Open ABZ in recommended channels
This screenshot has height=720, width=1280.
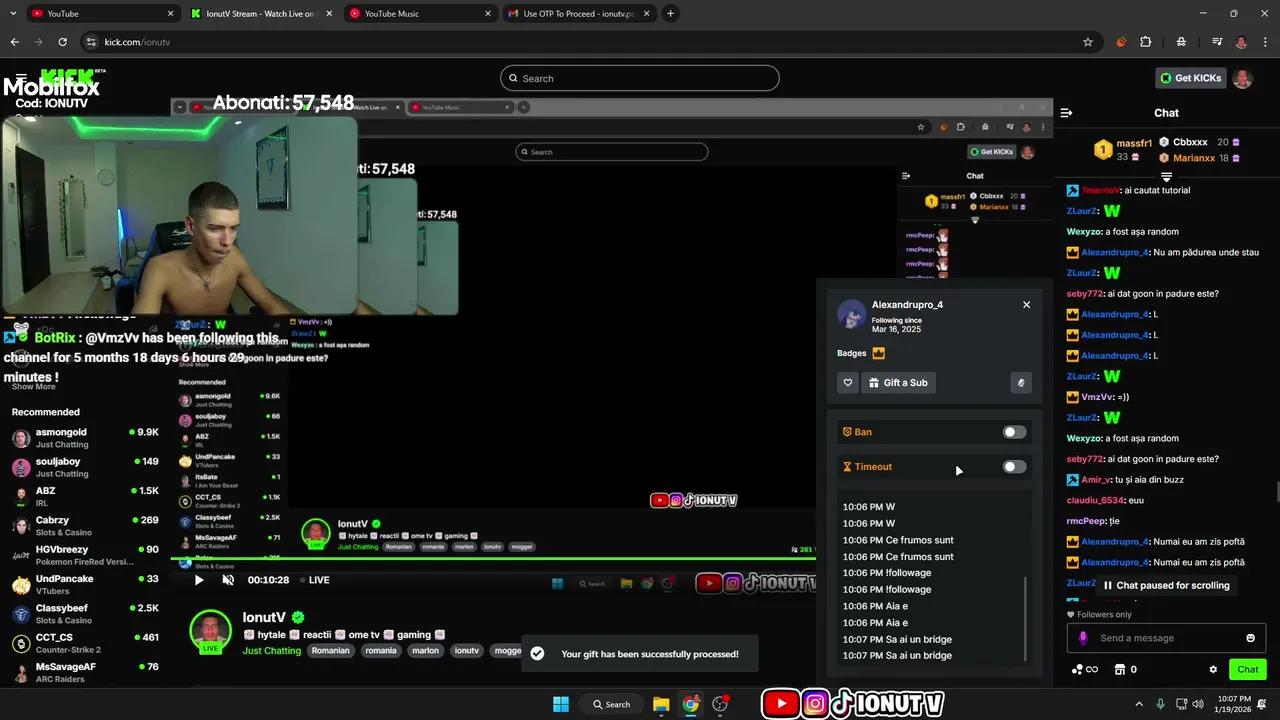[85, 496]
